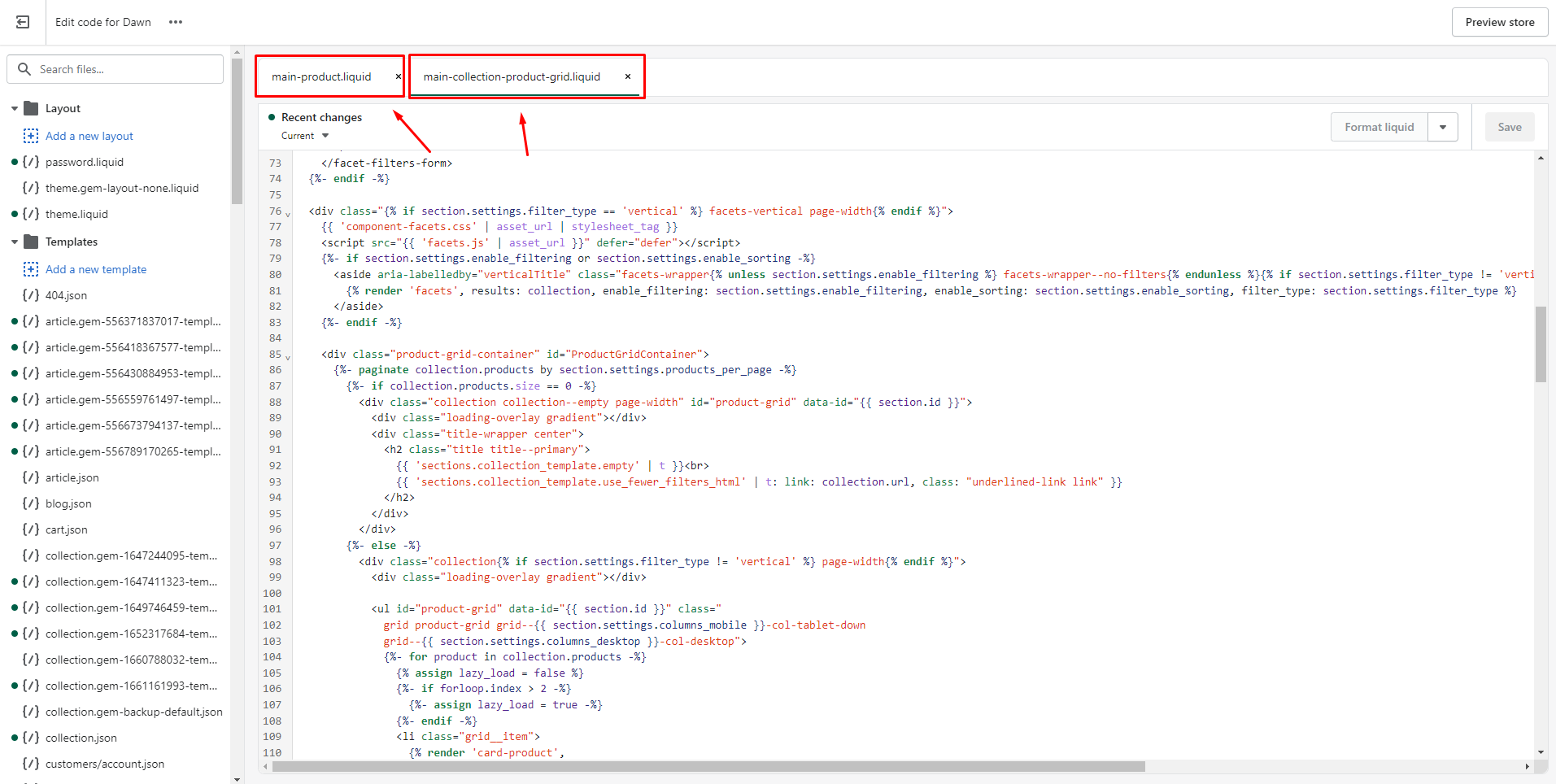Click the file icon of theme.liquid
Image resolution: width=1556 pixels, height=784 pixels.
[31, 214]
